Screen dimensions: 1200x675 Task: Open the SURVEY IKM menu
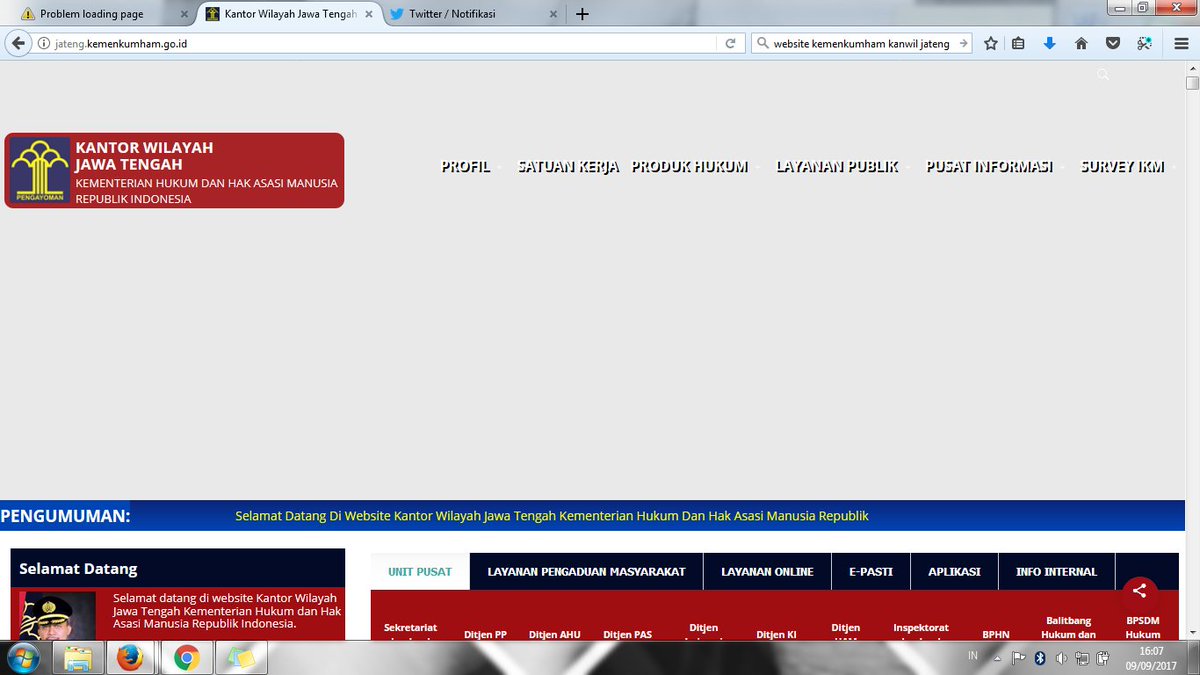(x=1123, y=167)
